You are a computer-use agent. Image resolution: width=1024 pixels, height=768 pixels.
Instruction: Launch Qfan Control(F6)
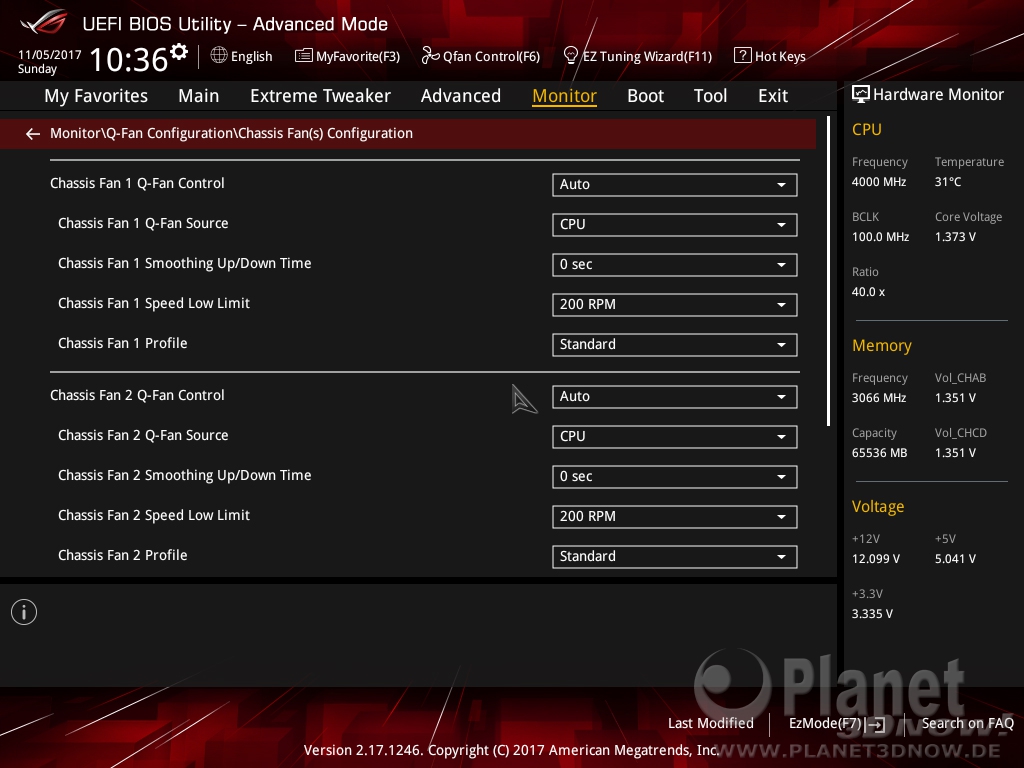pos(491,56)
